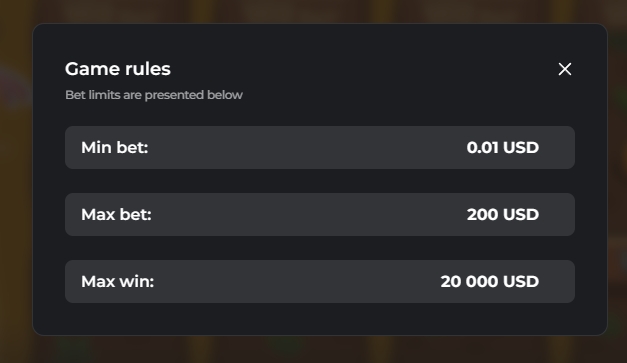Click the Max win row
Image resolution: width=627 pixels, height=363 pixels.
320,281
